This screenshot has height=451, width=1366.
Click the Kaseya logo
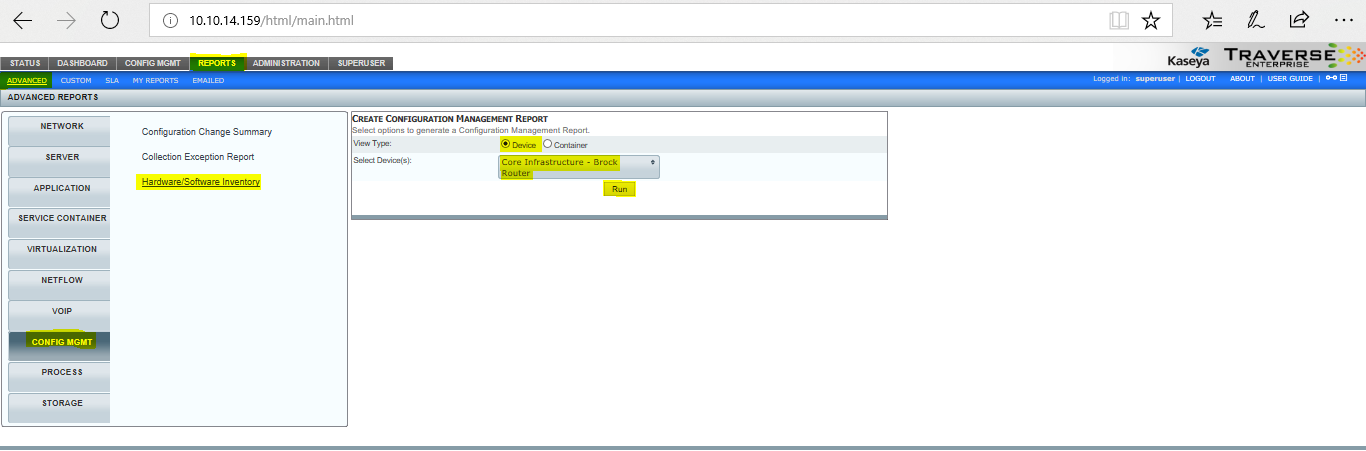tap(1190, 57)
